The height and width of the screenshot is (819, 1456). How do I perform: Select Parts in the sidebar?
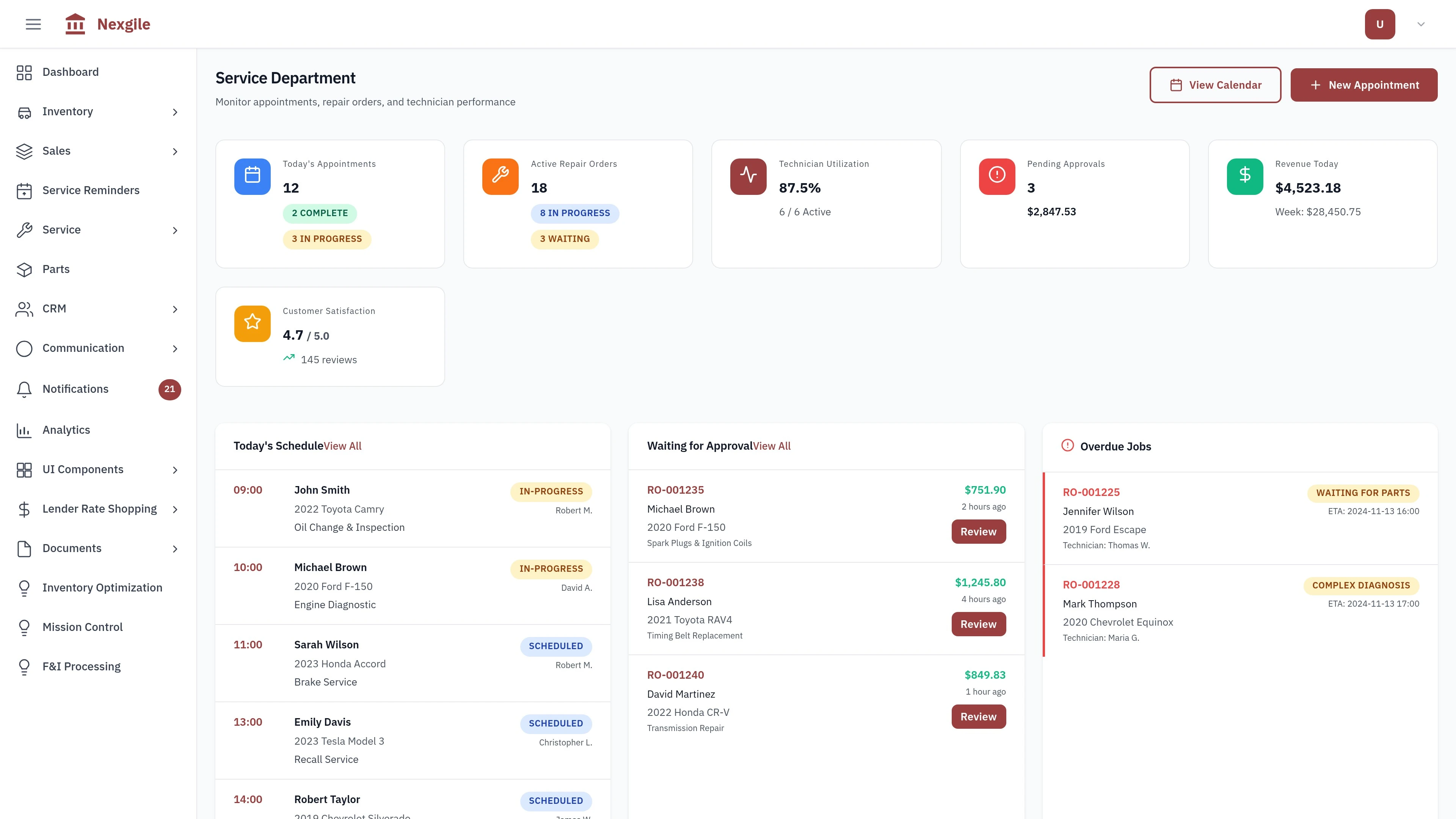click(x=55, y=269)
